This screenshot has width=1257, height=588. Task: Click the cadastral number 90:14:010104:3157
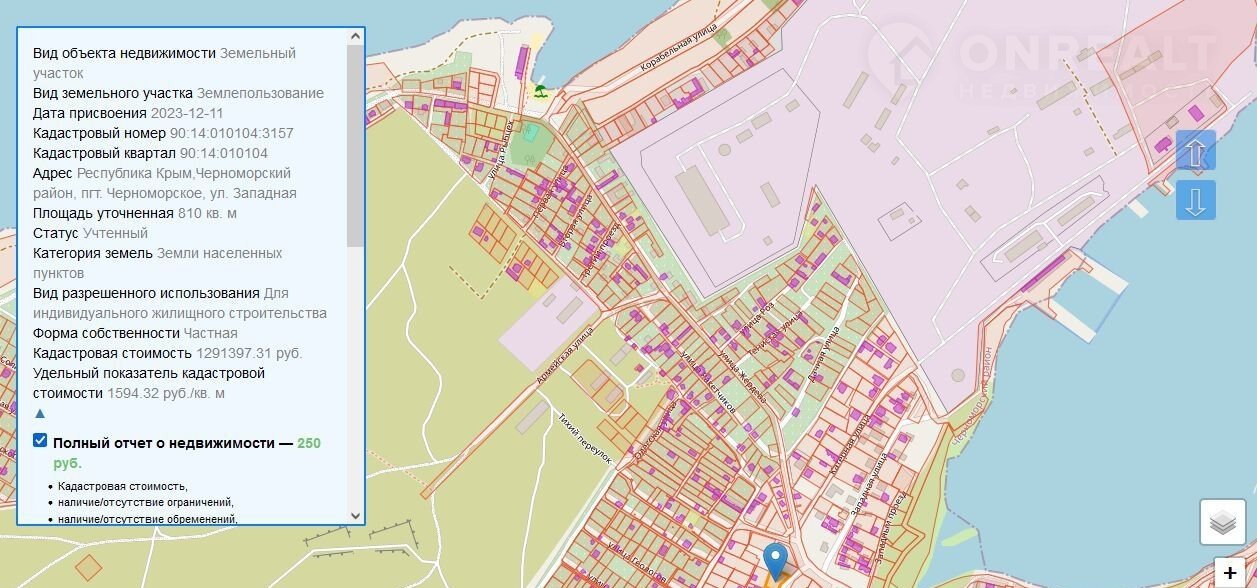click(x=231, y=133)
